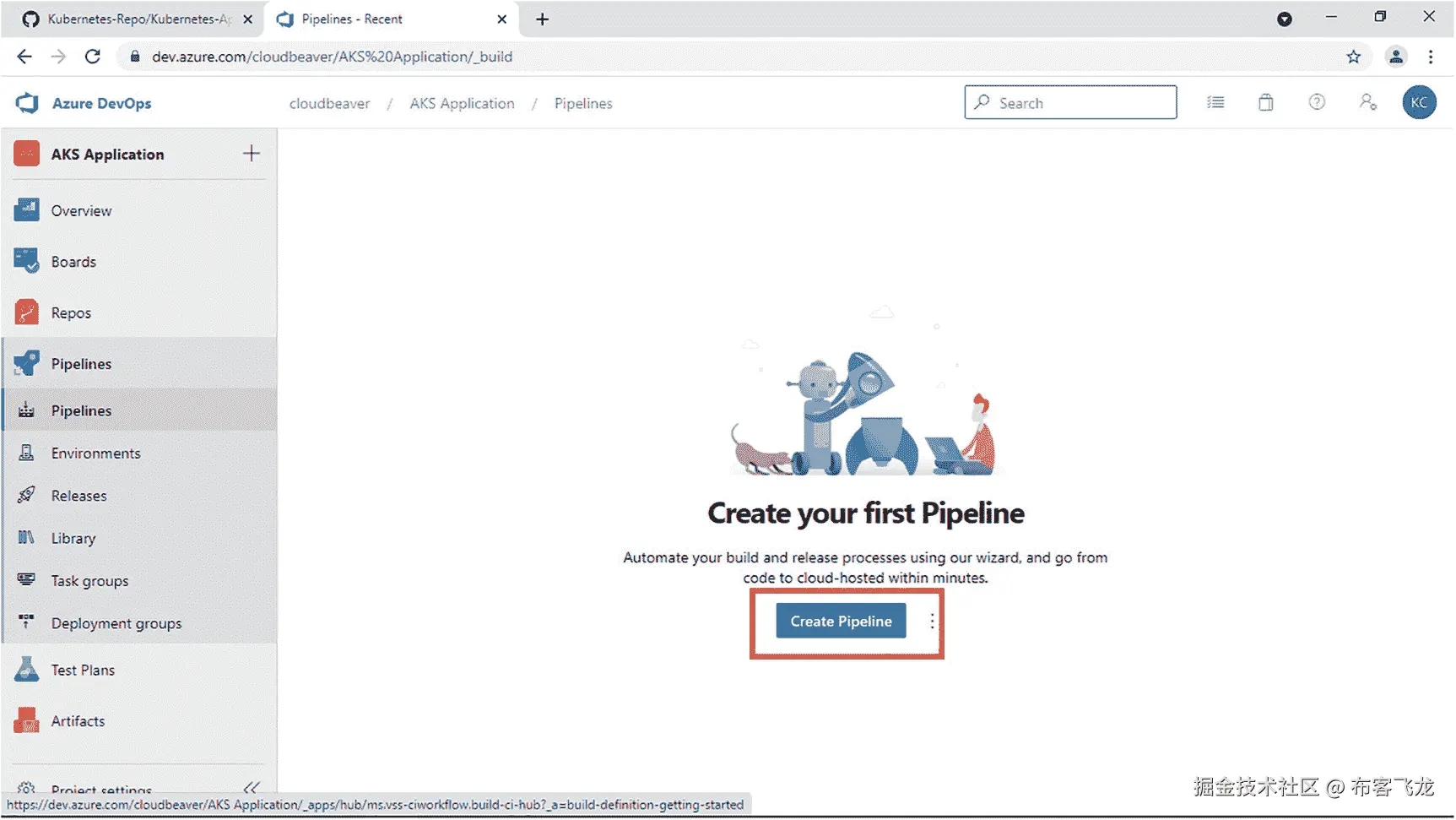Reload the current page
This screenshot has width=1456, height=820.
(x=93, y=57)
